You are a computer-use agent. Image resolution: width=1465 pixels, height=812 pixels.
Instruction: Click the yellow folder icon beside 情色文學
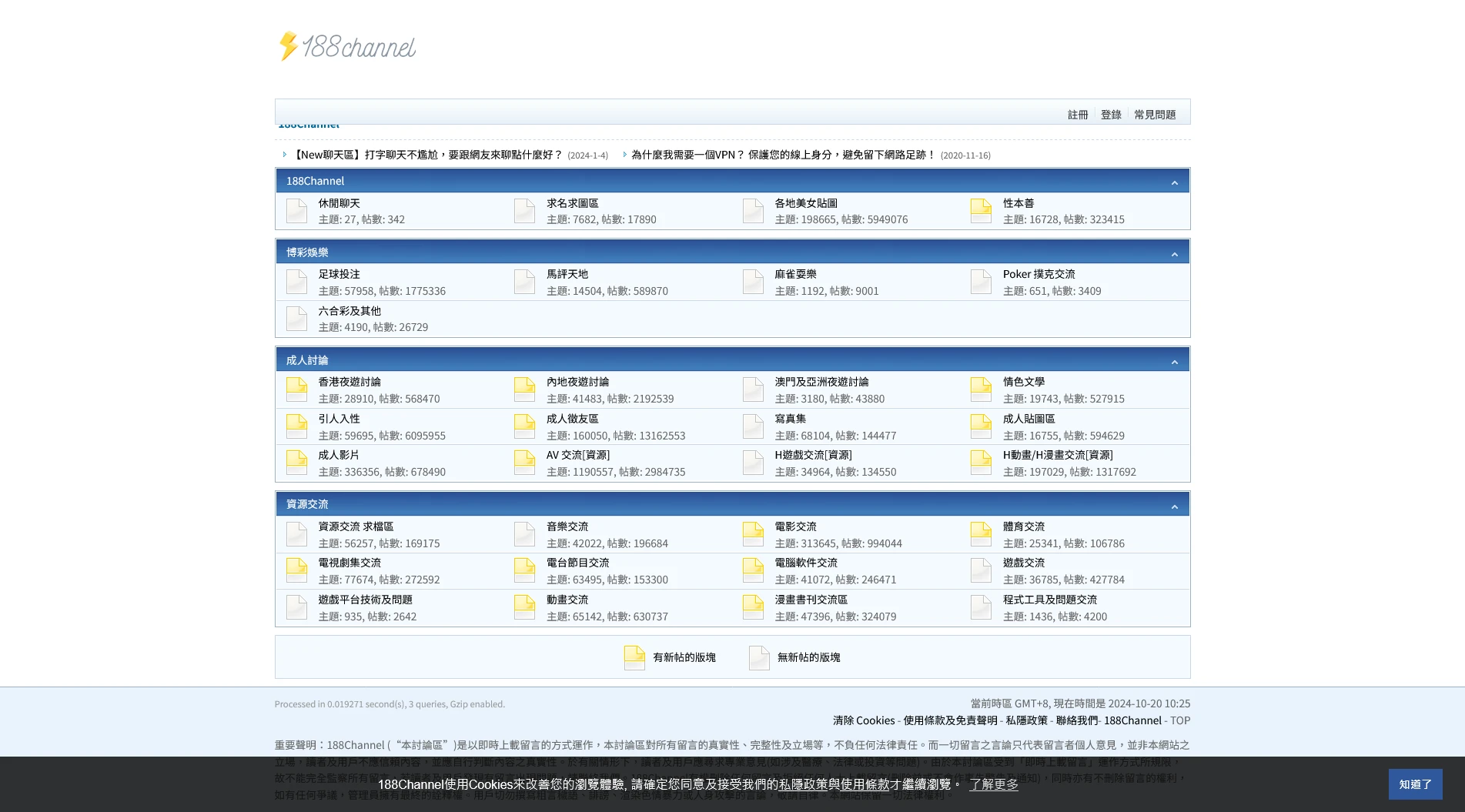click(x=981, y=389)
